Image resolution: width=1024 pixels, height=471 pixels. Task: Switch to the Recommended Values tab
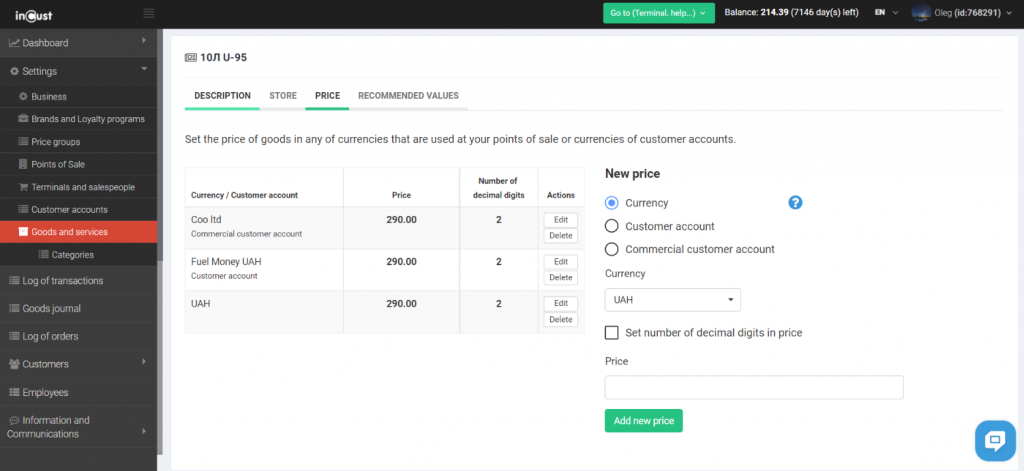[x=408, y=96]
